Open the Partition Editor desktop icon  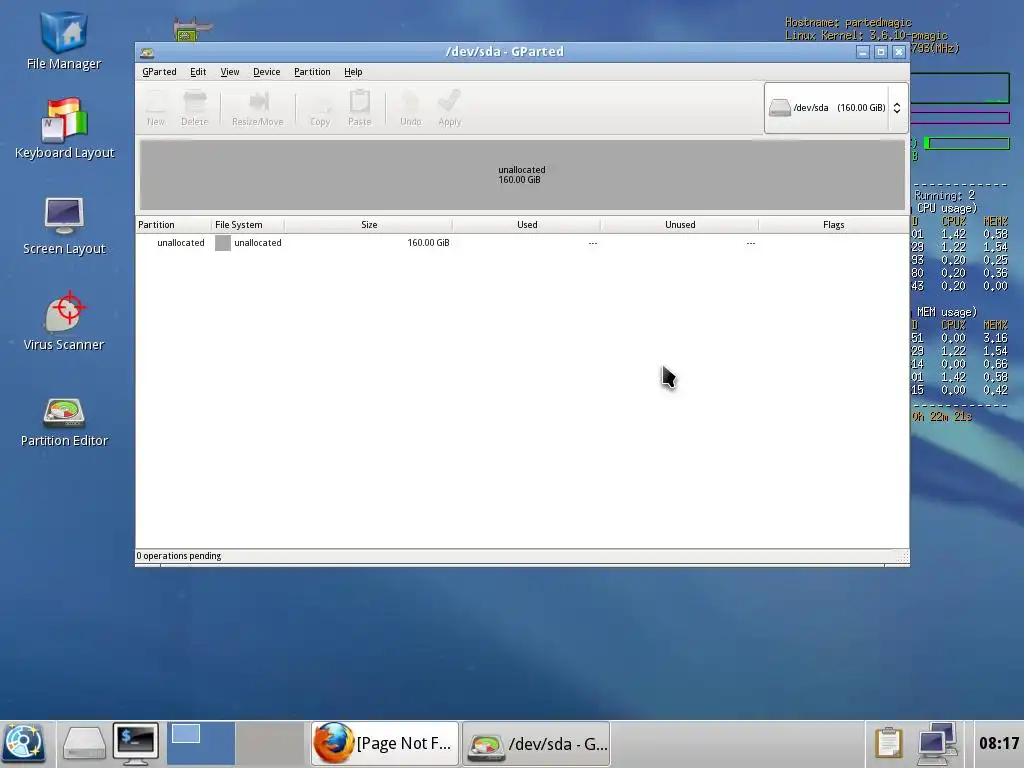point(64,423)
